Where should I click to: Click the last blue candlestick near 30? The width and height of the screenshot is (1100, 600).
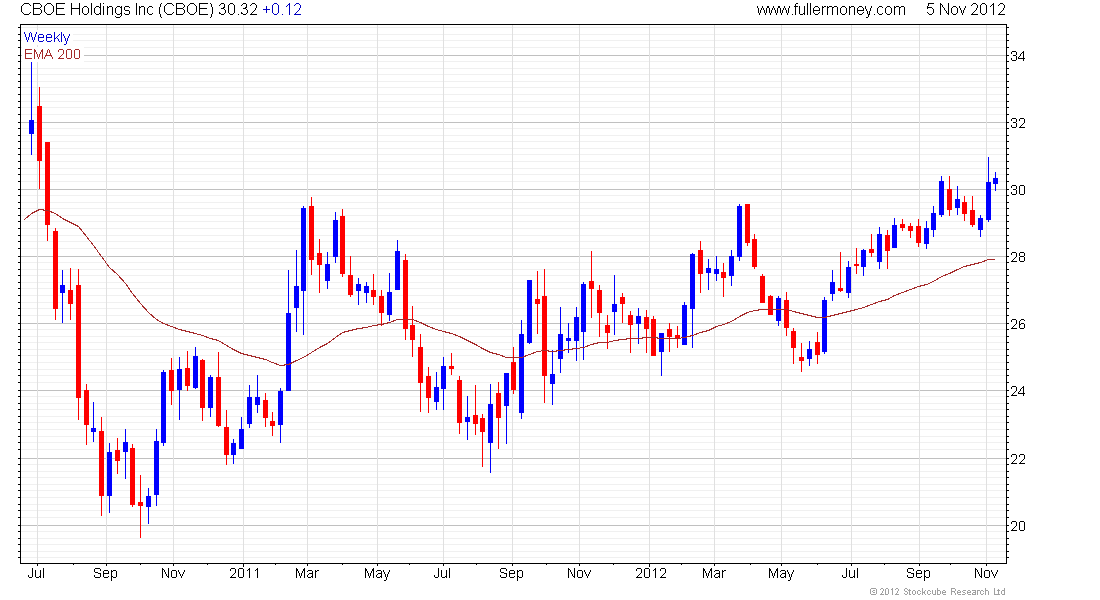[x=995, y=181]
